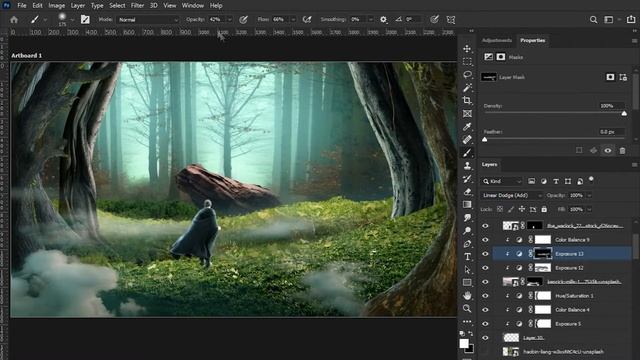The image size is (640, 360).
Task: Select the Smudge tool
Action: point(467,218)
